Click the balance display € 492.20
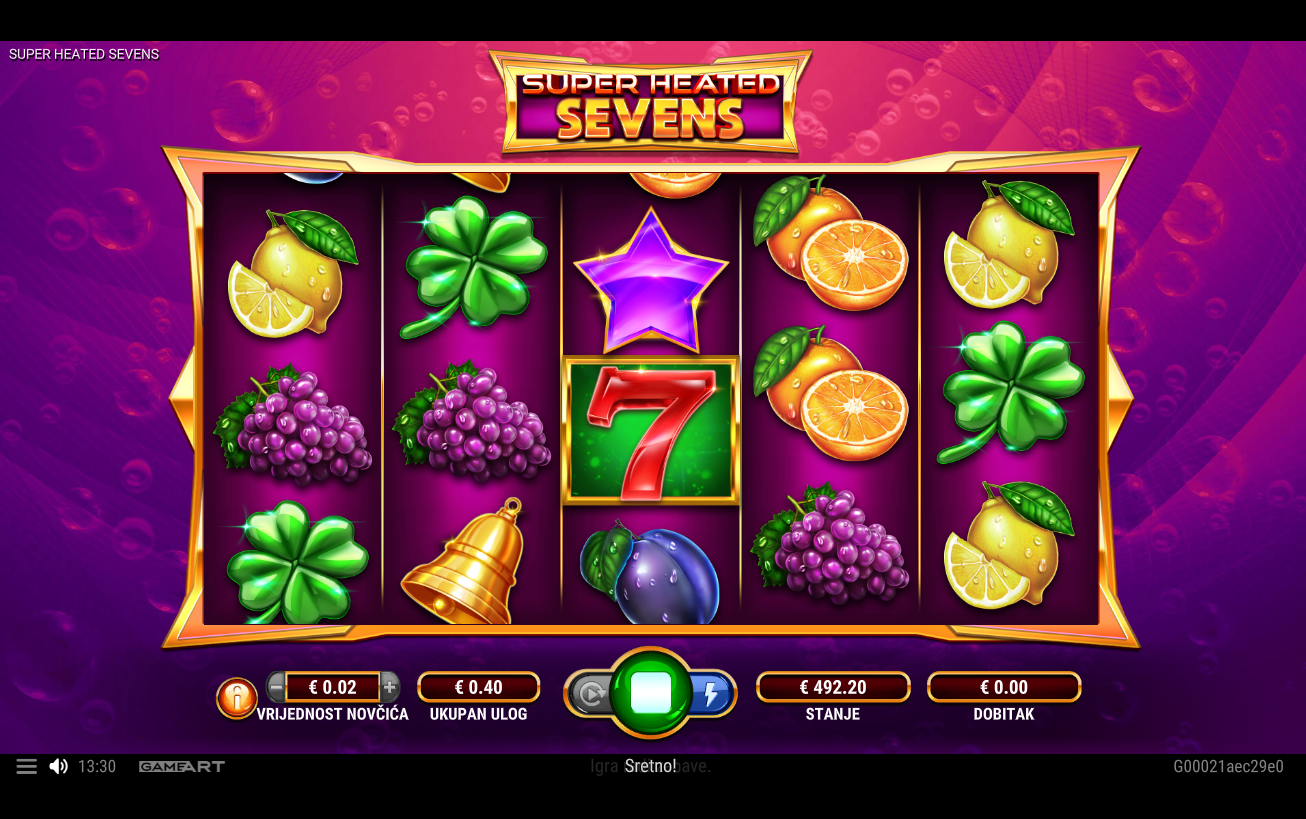Viewport: 1306px width, 819px height. click(x=833, y=687)
